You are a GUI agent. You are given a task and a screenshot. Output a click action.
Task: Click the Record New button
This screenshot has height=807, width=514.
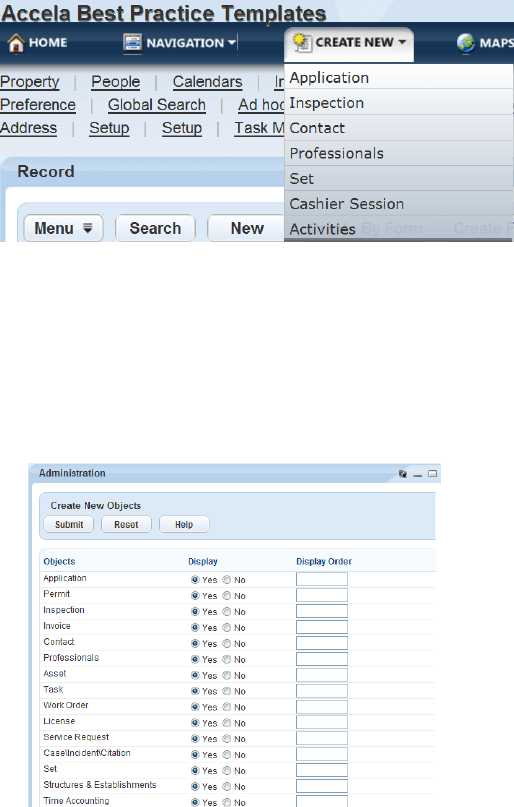point(247,228)
